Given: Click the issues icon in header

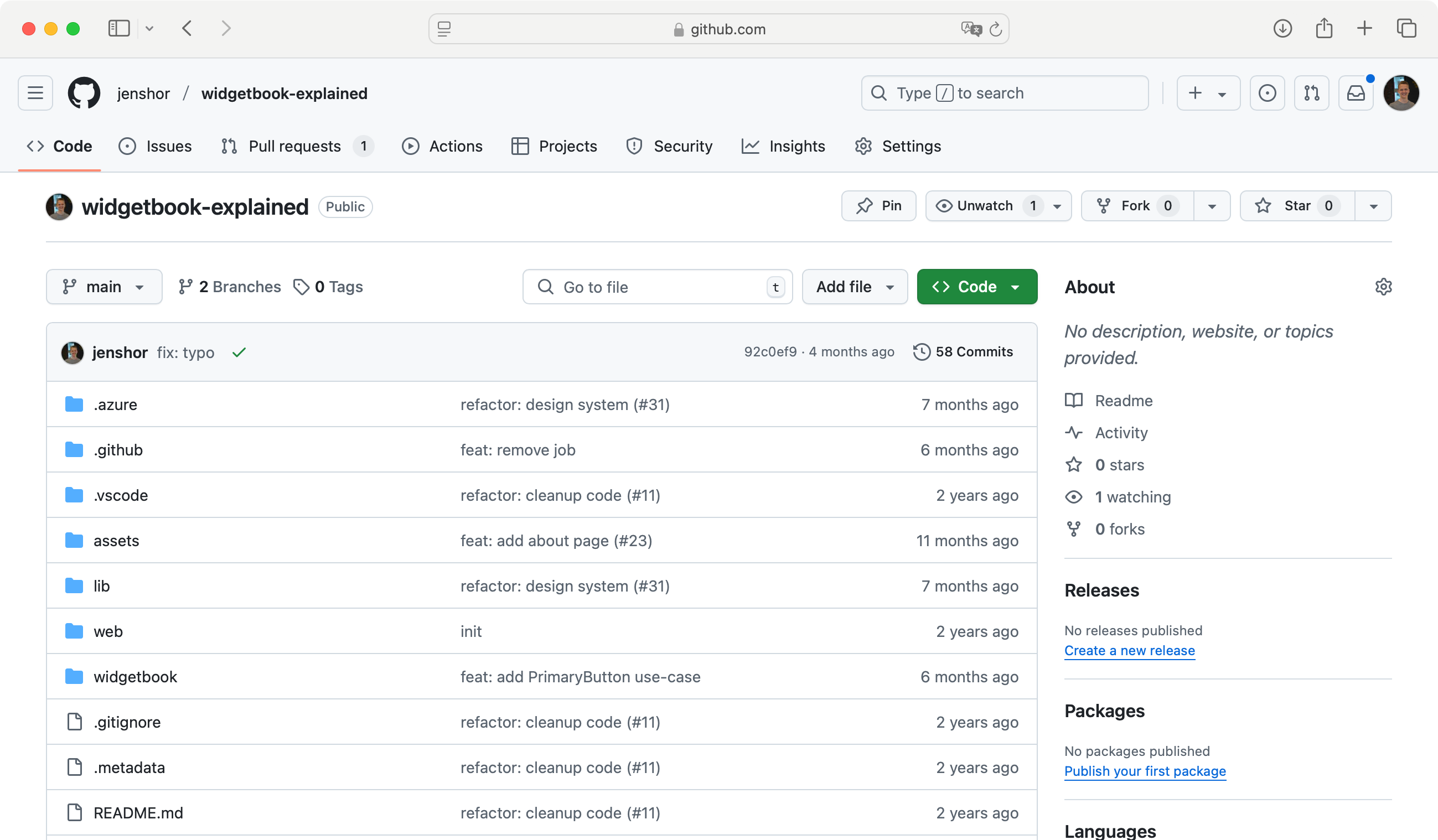Looking at the screenshot, I should click(1267, 93).
